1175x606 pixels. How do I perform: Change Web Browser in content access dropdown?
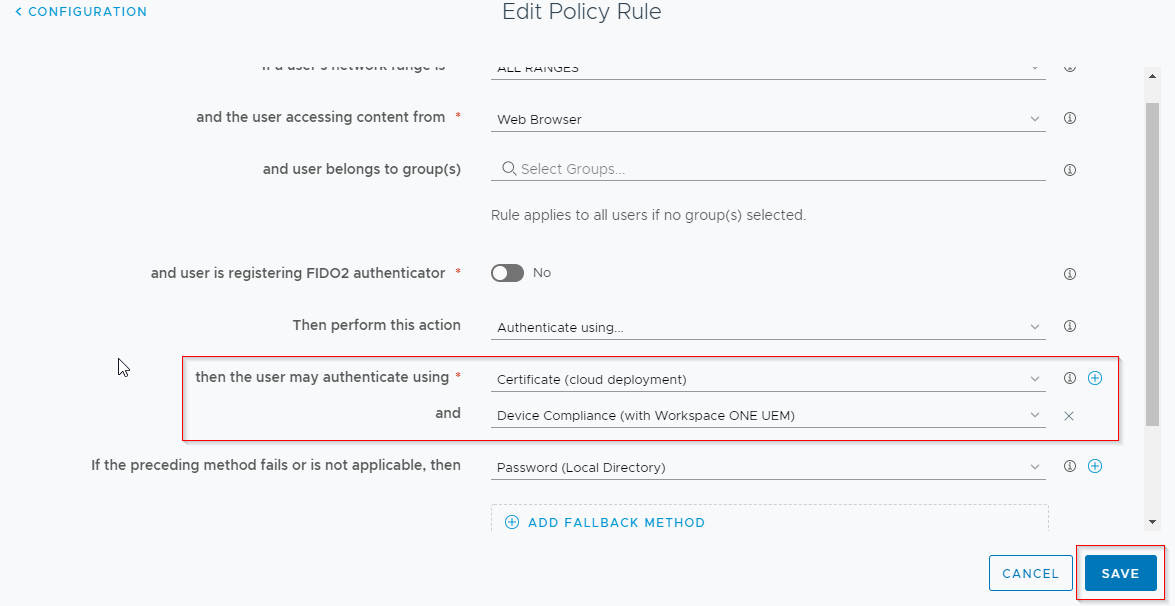coord(766,118)
